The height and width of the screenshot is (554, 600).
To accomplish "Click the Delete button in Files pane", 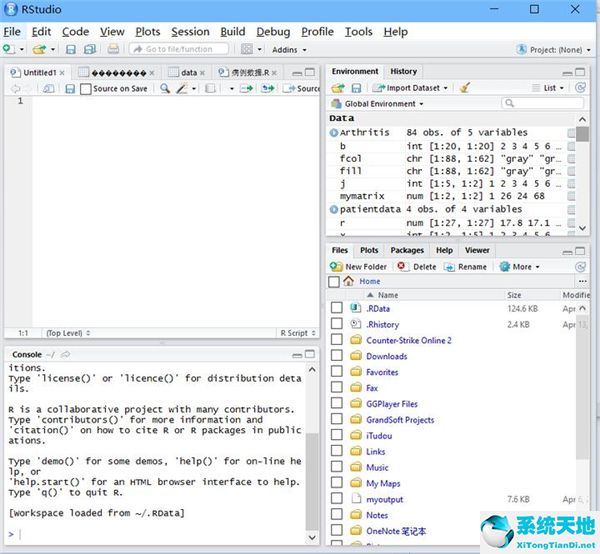I will coord(417,267).
